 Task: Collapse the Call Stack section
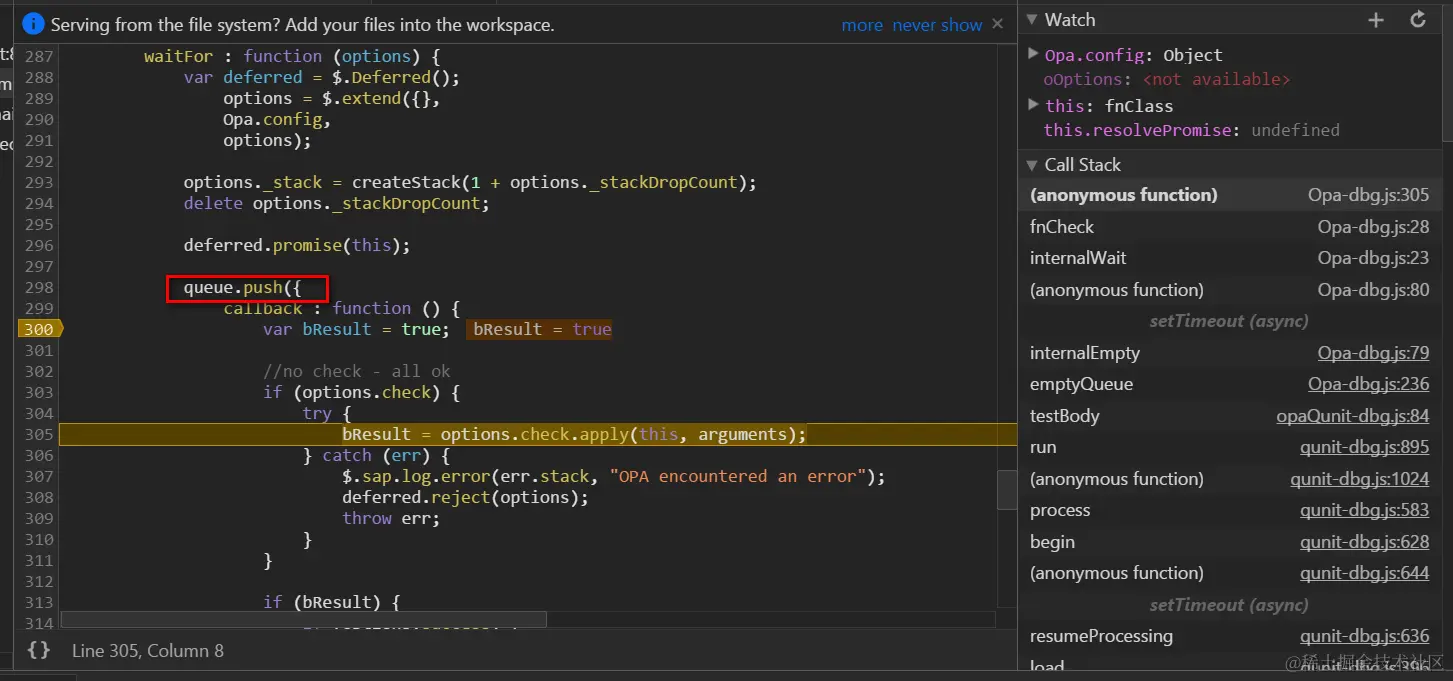tap(1032, 165)
